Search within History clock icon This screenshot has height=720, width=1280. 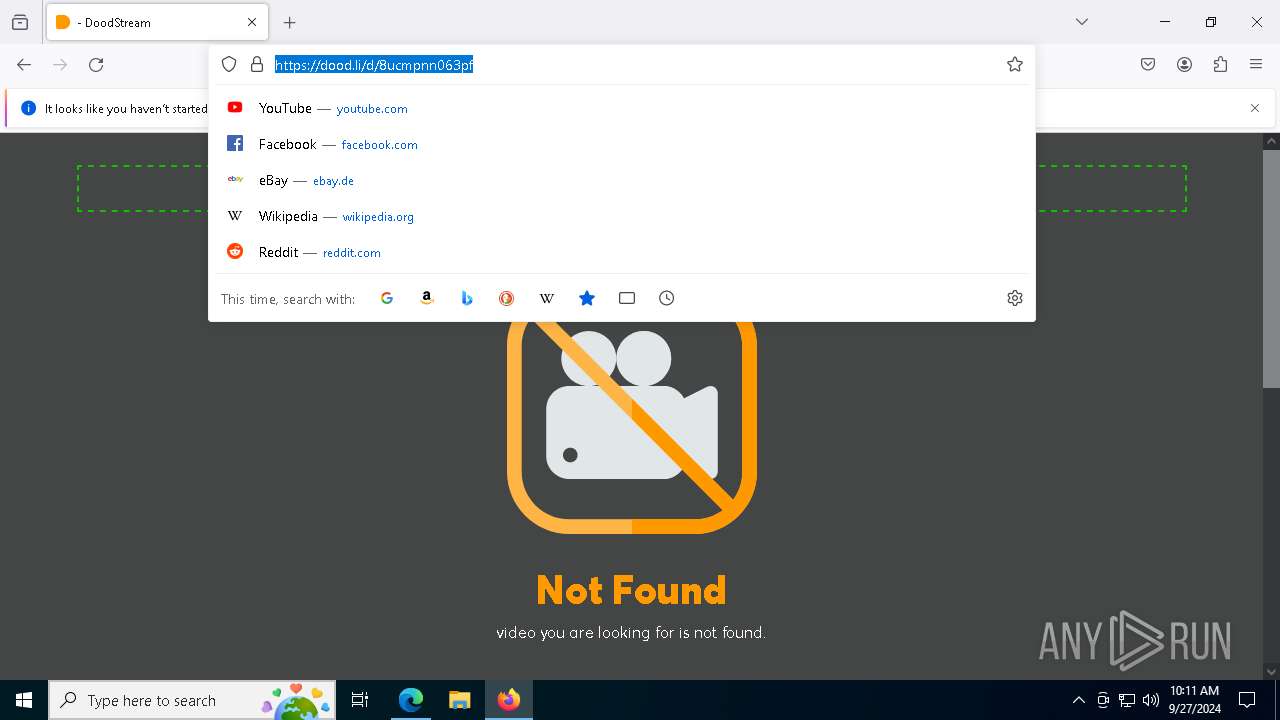point(667,298)
